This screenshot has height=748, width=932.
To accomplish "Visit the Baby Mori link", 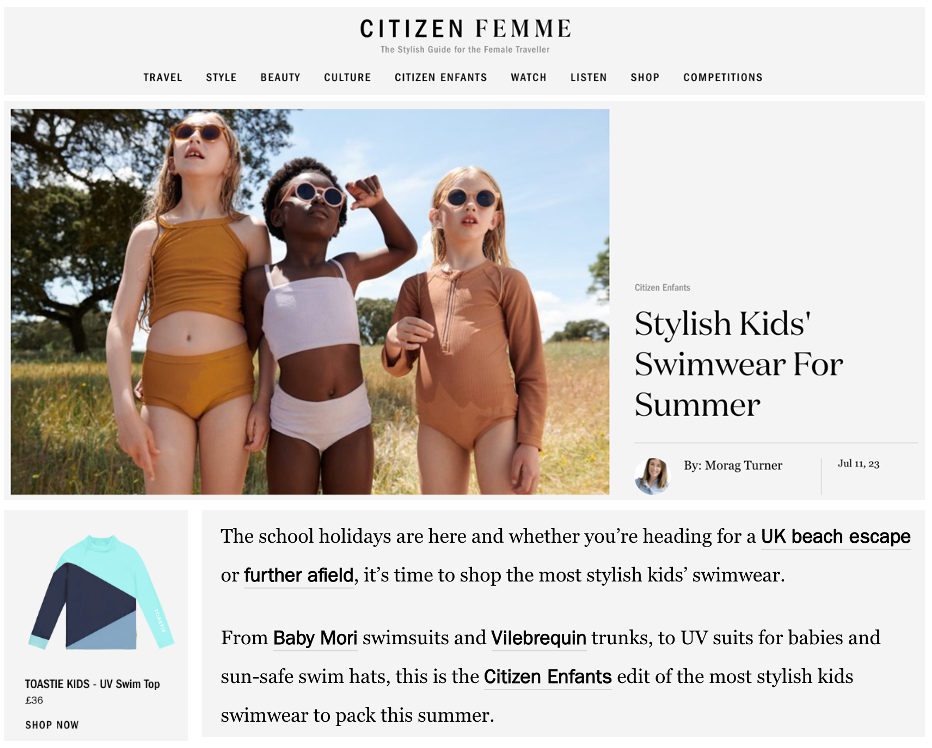I will [x=315, y=638].
